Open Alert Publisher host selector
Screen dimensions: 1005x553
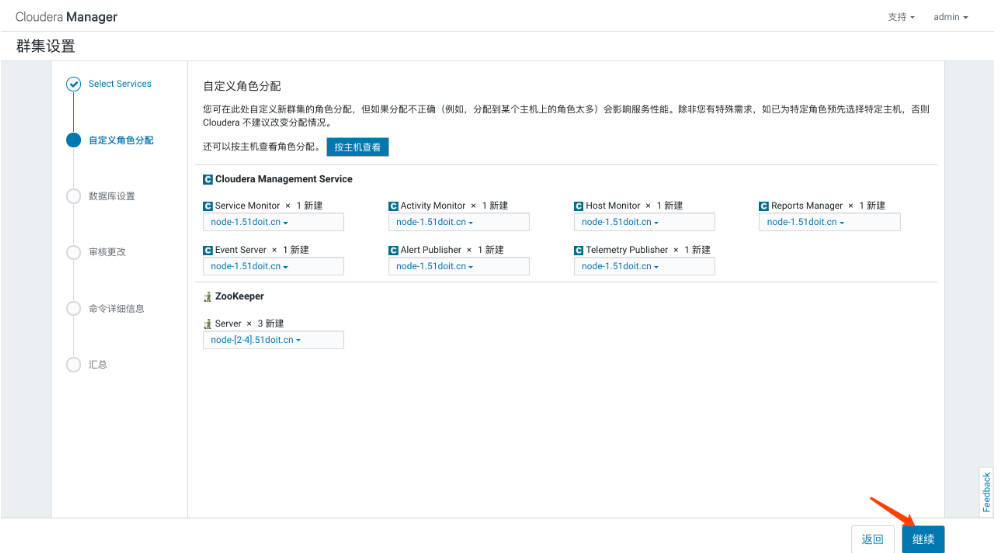(459, 266)
